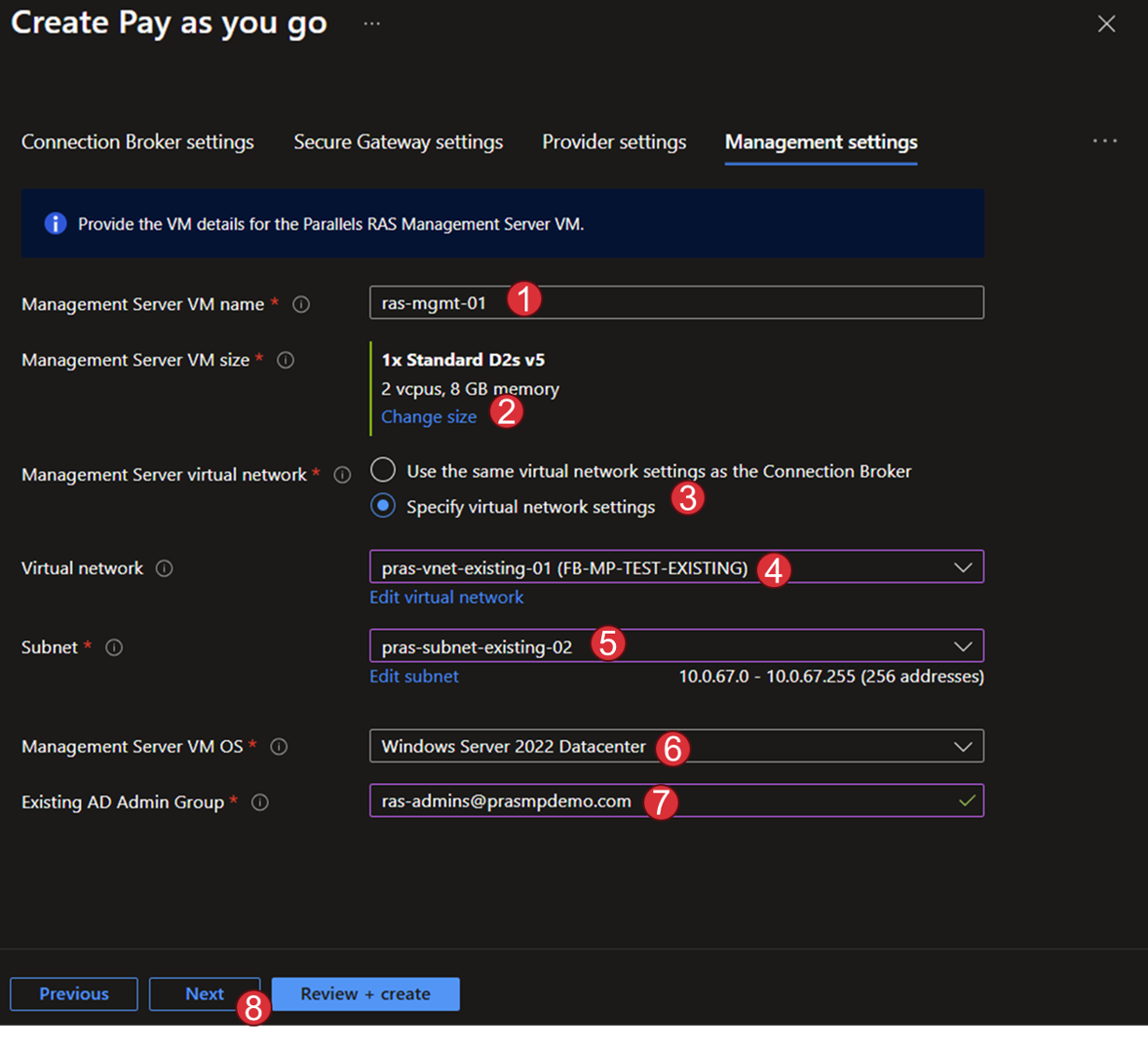The image size is (1148, 1050).
Task: Switch to Connection Broker settings tab
Action: pyautogui.click(x=137, y=142)
